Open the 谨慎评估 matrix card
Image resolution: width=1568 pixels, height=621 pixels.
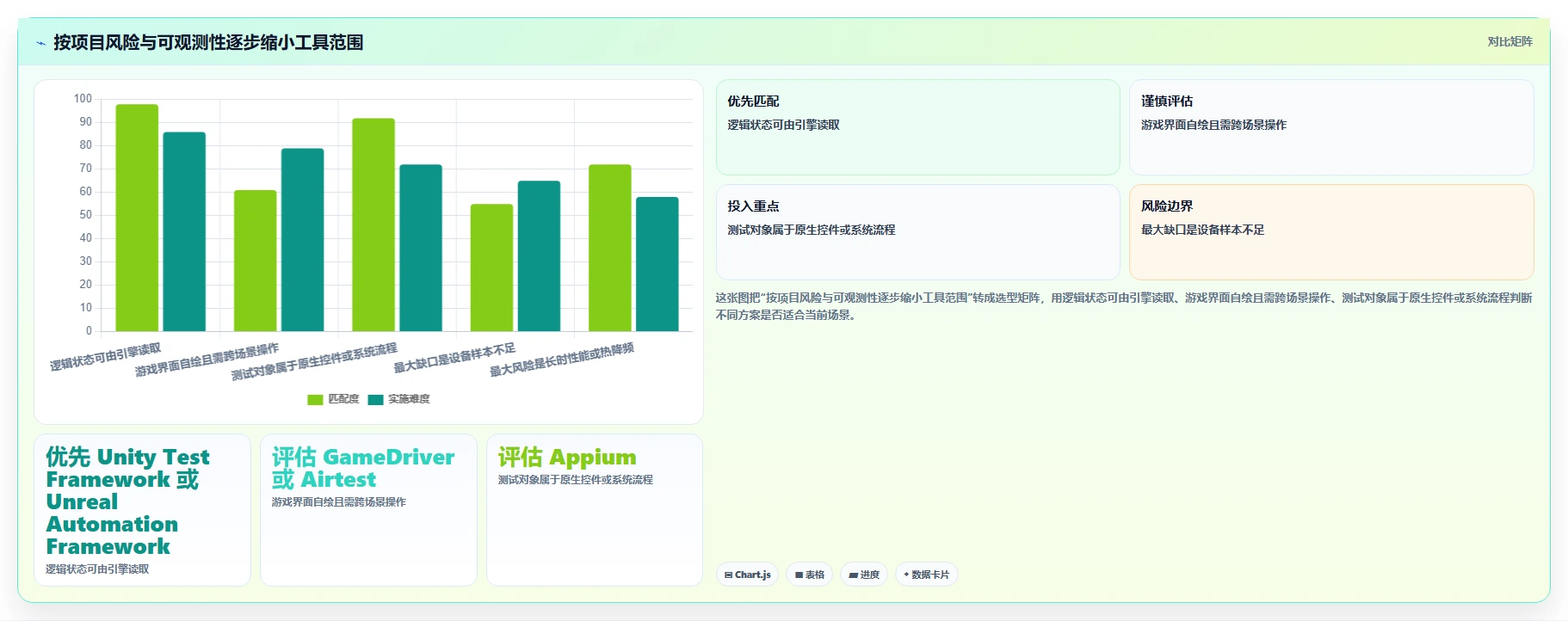point(1331,127)
